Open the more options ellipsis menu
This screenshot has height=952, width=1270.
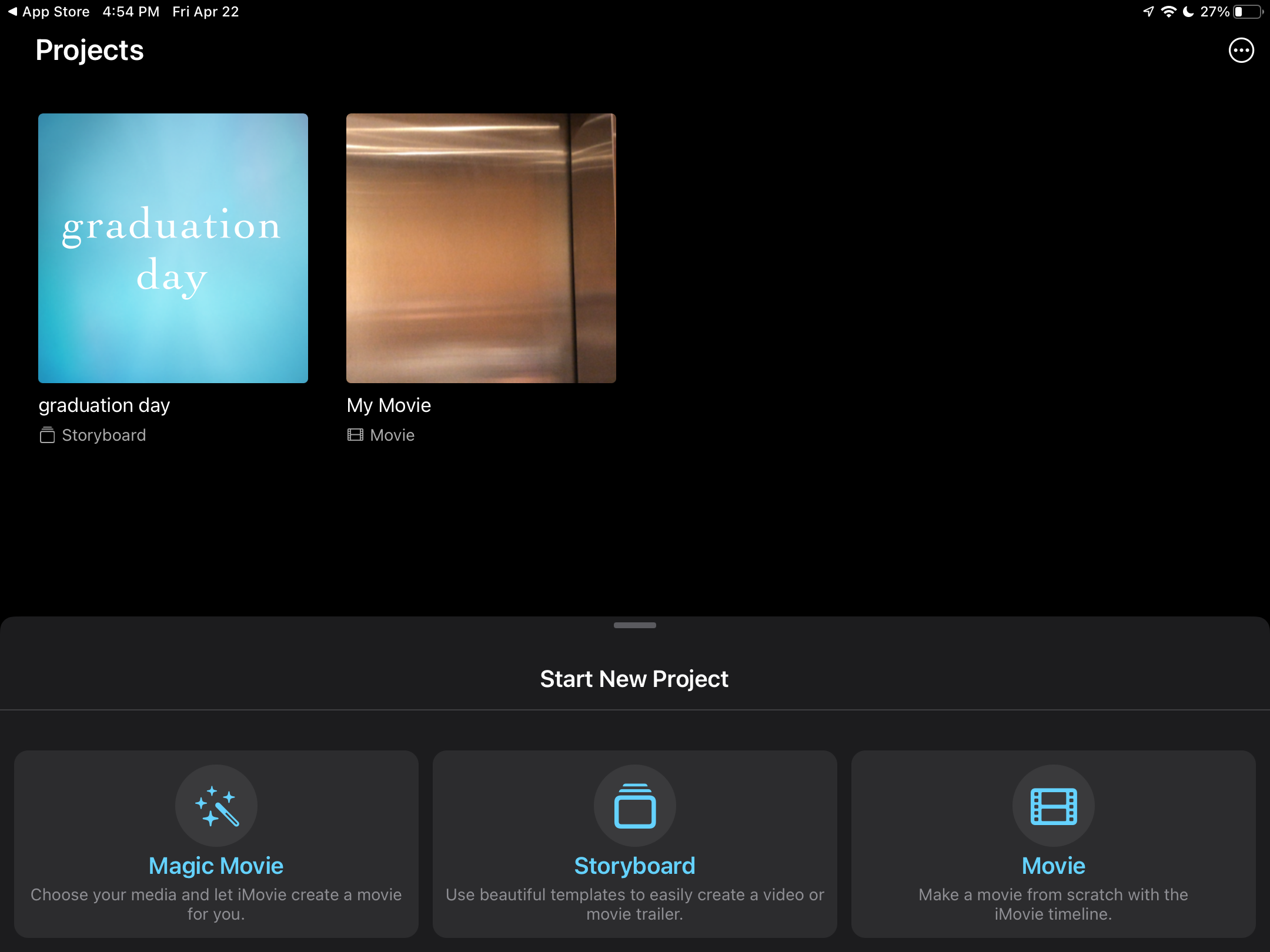coord(1241,51)
